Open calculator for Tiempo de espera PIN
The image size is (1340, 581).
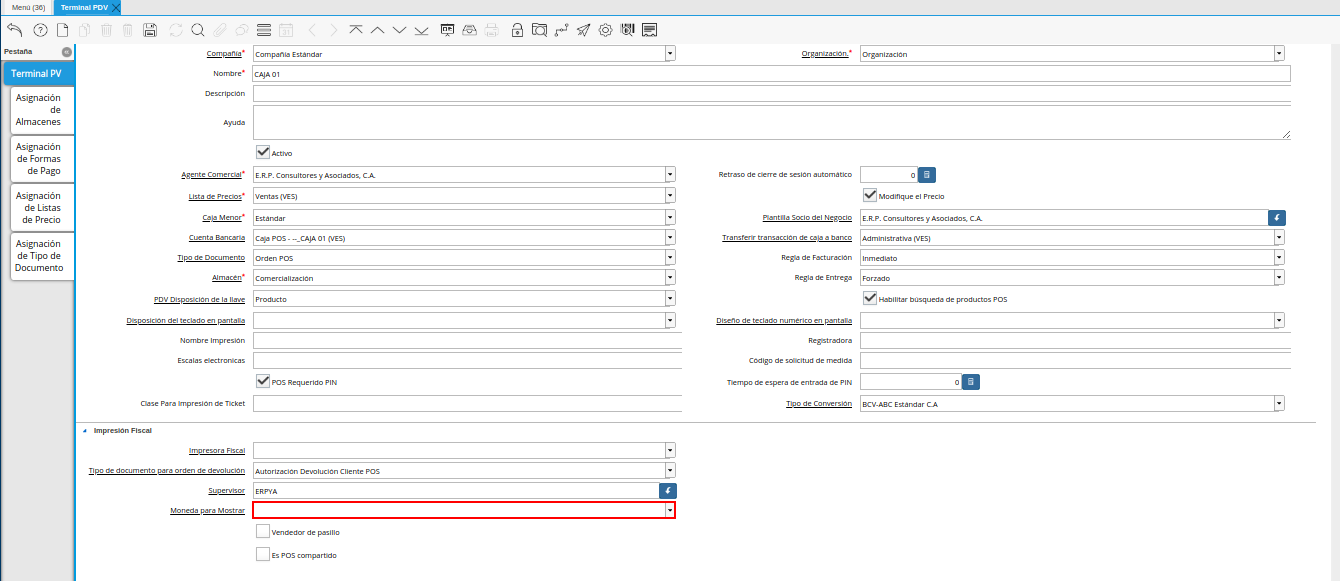970,382
